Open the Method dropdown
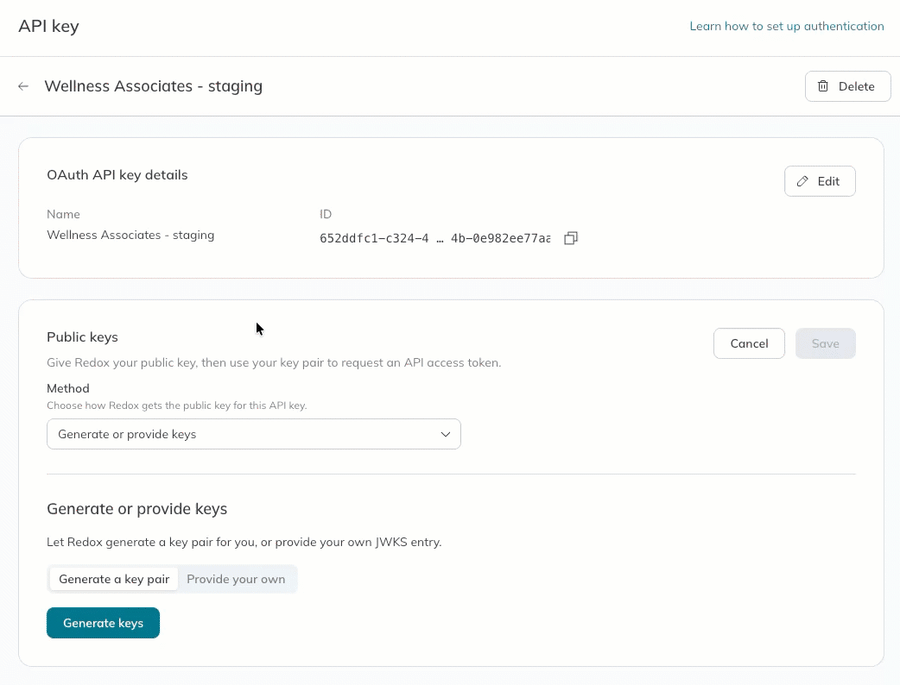Viewport: 900px width, 685px height. (254, 434)
